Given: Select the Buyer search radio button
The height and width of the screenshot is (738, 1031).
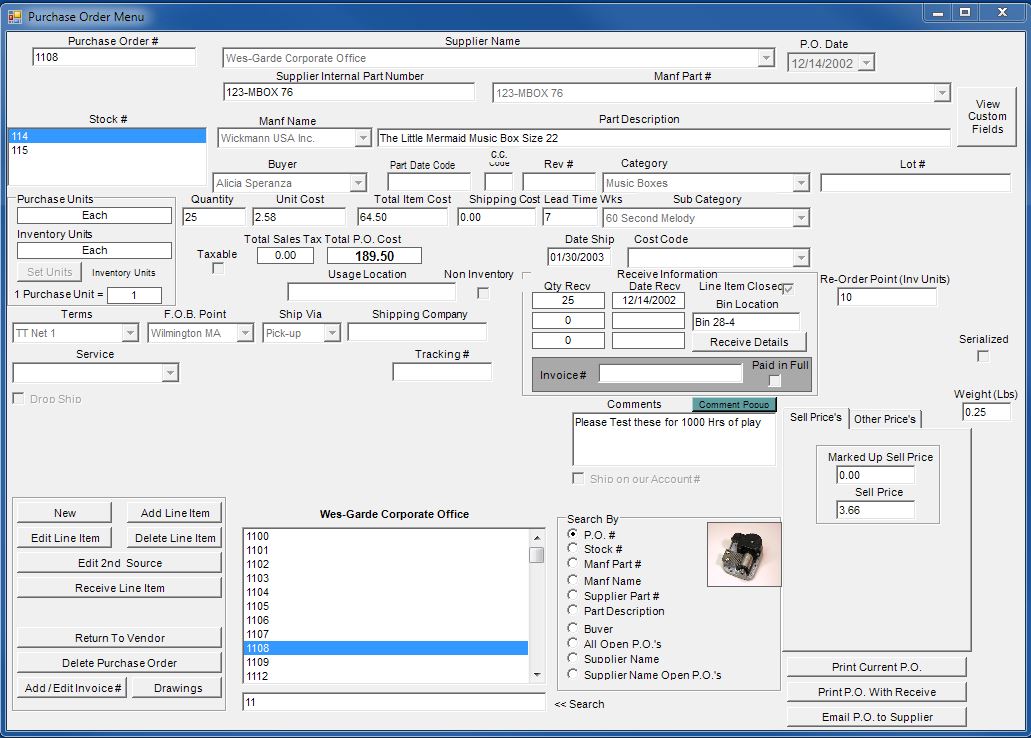Looking at the screenshot, I should click(x=573, y=628).
